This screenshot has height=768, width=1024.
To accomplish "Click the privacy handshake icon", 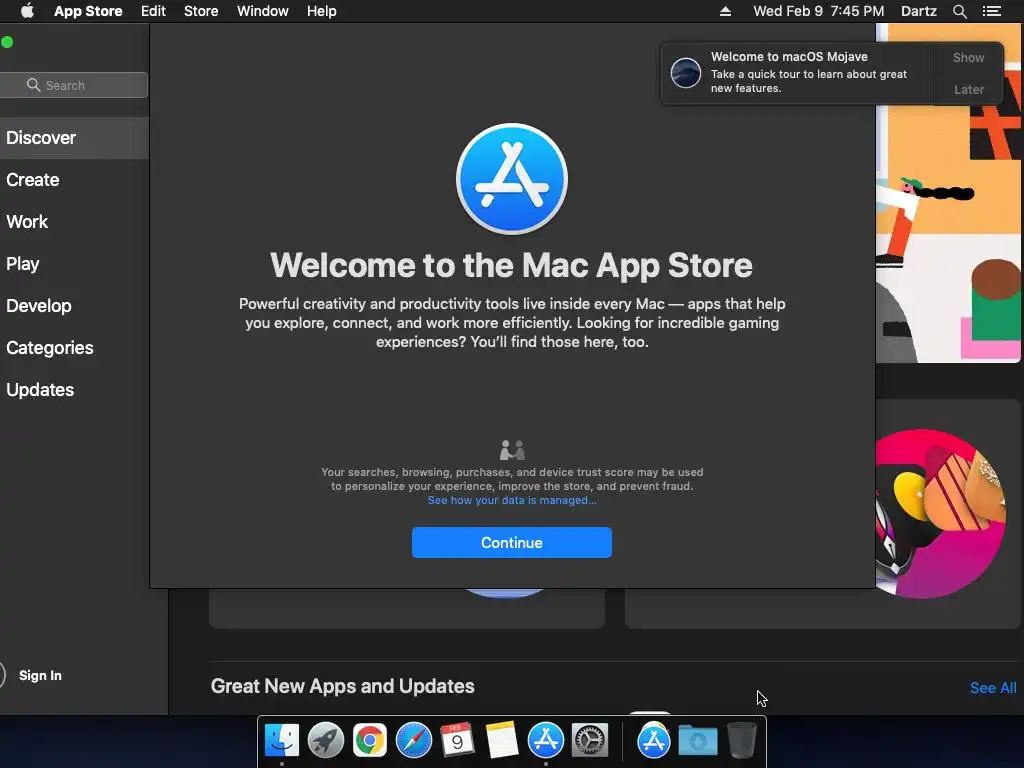I will pyautogui.click(x=512, y=449).
